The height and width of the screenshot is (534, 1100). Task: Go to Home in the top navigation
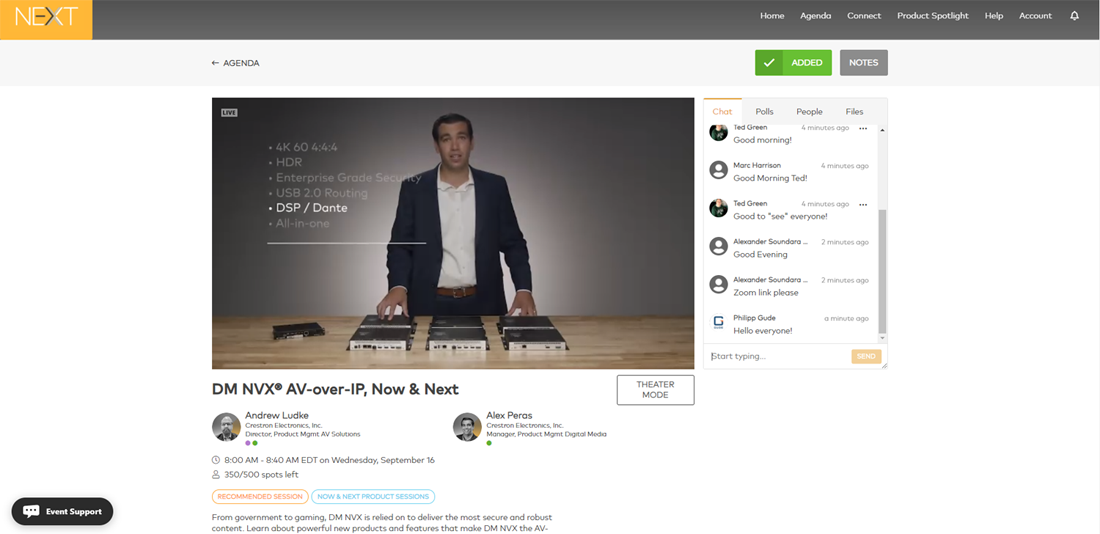772,15
